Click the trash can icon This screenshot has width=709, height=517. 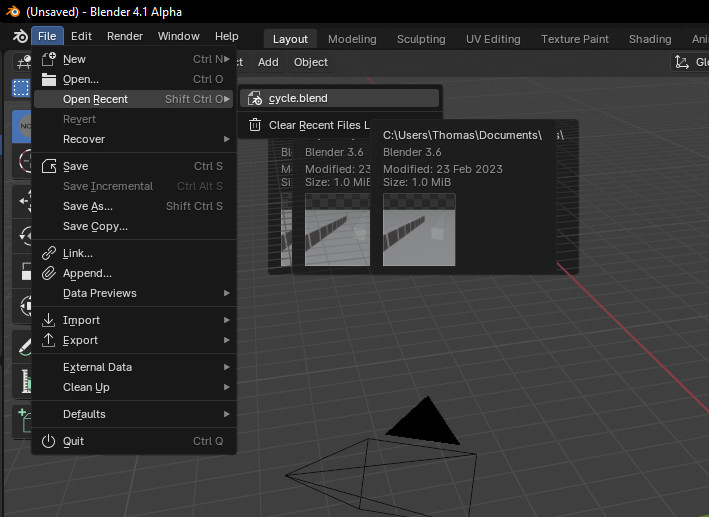click(255, 125)
